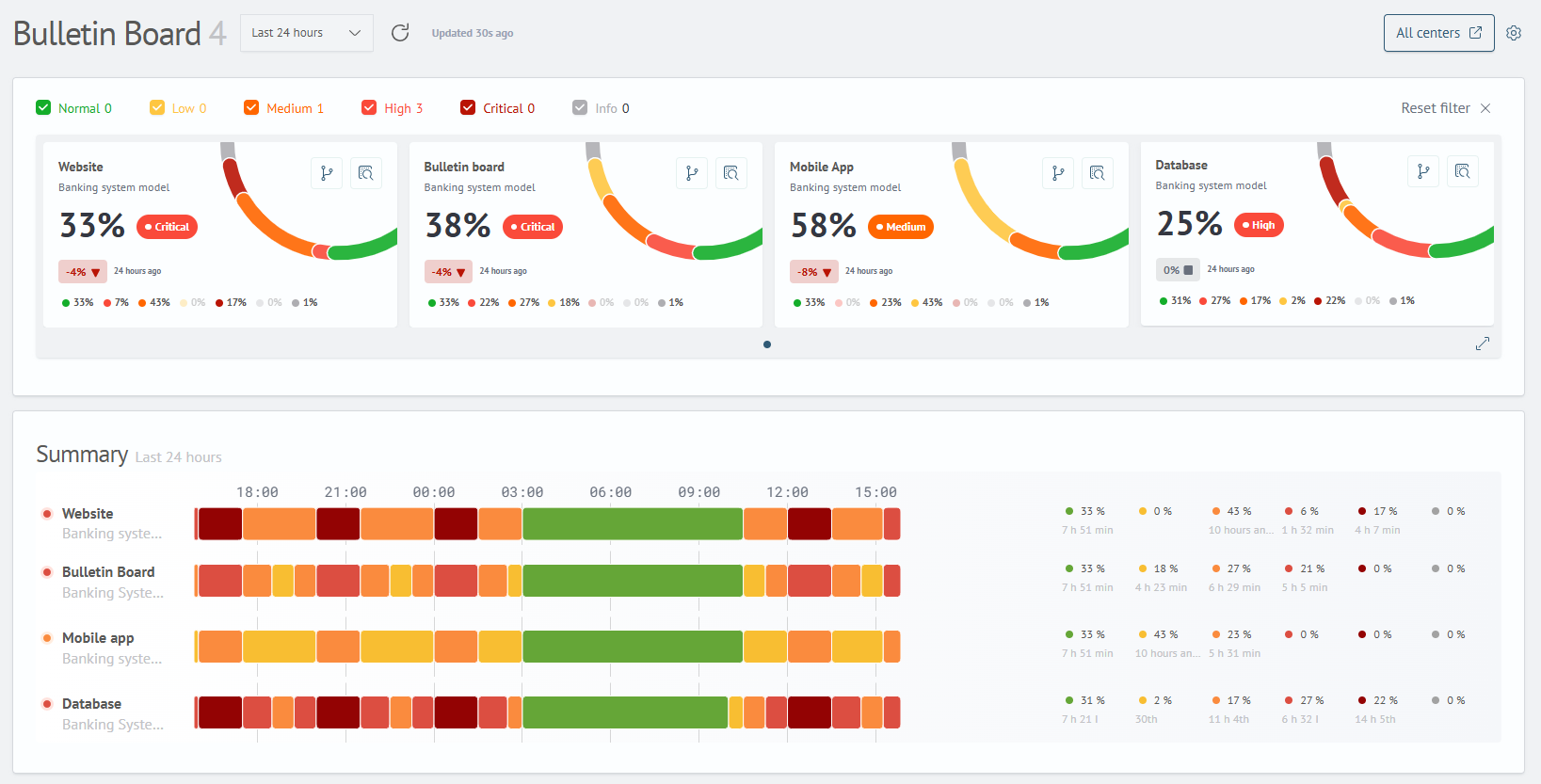Select the 22 % dark red stat in Database row
This screenshot has width=1541, height=784.
(1378, 700)
